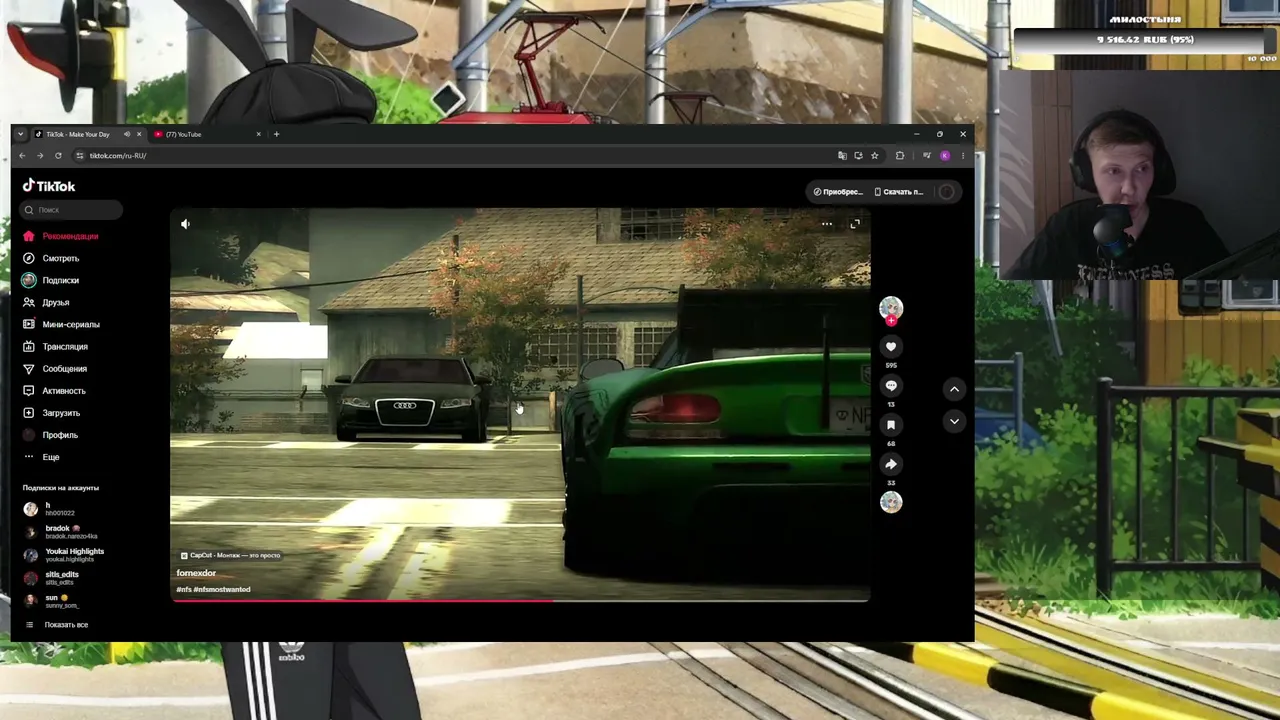This screenshot has width=1280, height=720.
Task: Close the YouTube browser tab
Action: tap(258, 134)
